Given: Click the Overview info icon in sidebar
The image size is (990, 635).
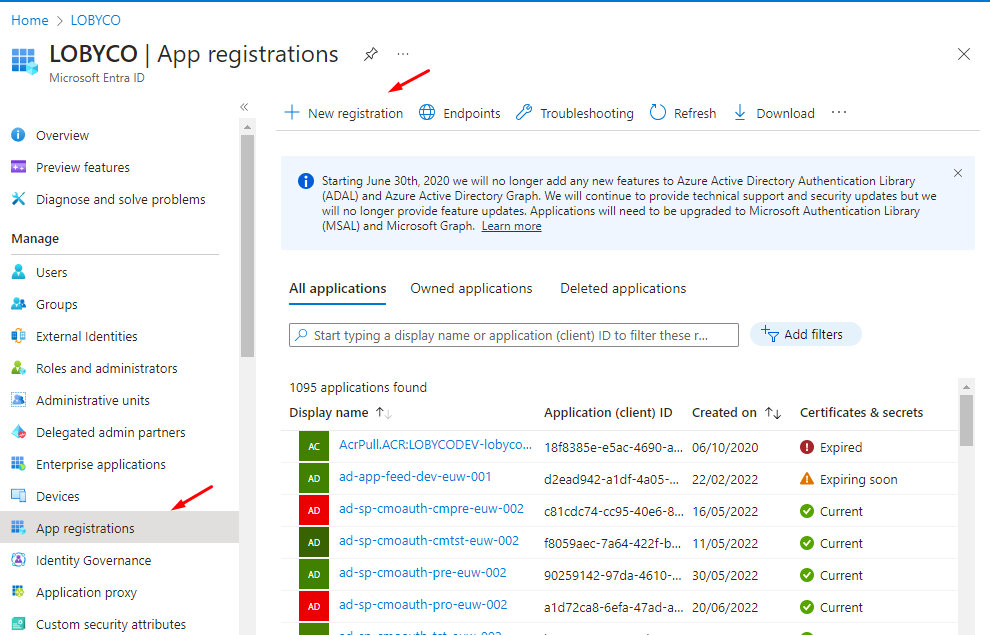Looking at the screenshot, I should 18,134.
